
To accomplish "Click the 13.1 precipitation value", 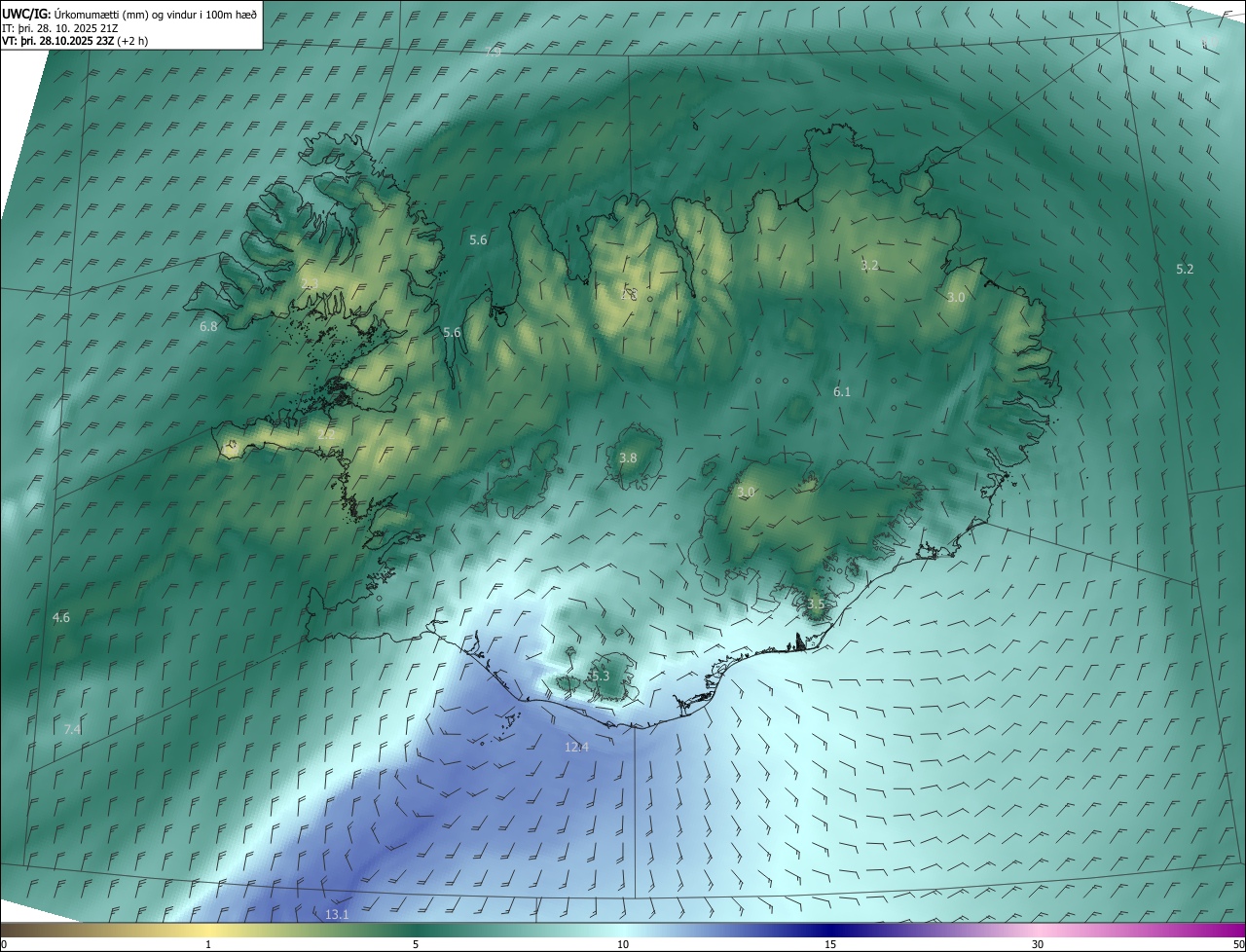I will click(337, 914).
